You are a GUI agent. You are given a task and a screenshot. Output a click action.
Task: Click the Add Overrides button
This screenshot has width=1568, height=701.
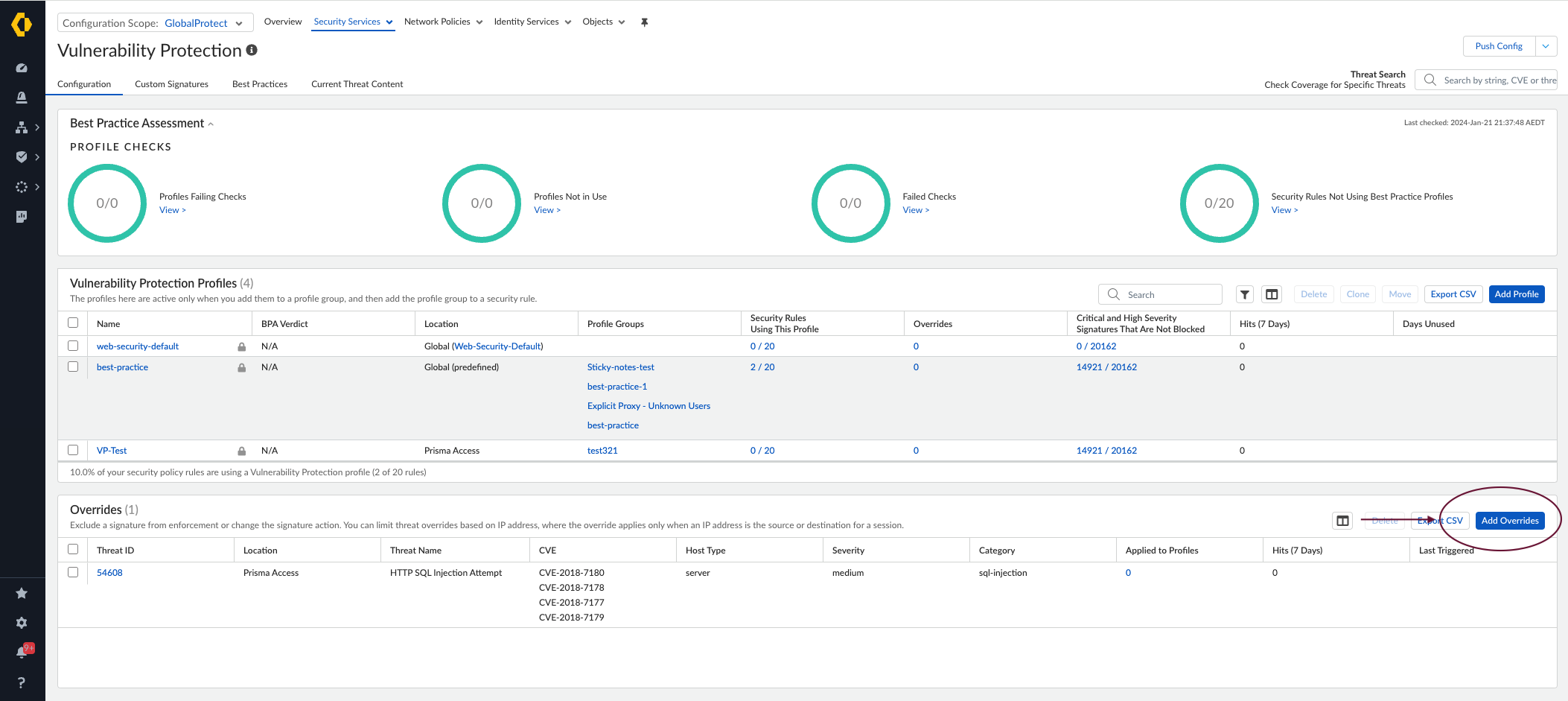[1509, 521]
